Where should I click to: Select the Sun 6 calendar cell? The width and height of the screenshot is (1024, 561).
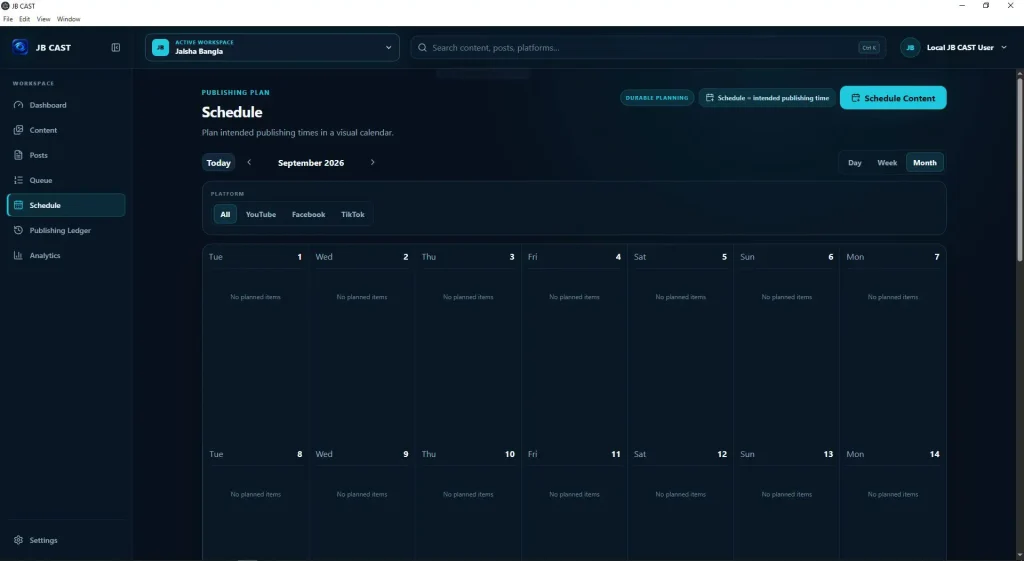coord(786,342)
